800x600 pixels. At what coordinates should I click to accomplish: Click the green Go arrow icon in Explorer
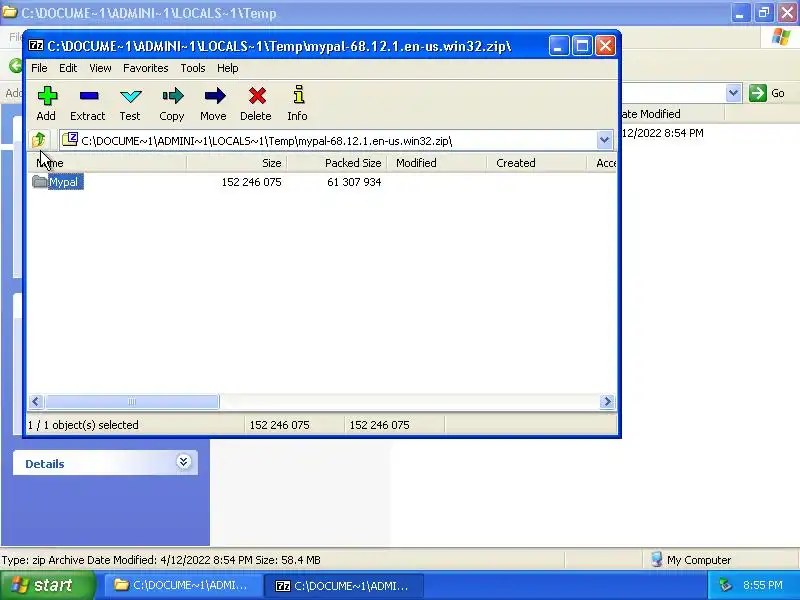[758, 93]
